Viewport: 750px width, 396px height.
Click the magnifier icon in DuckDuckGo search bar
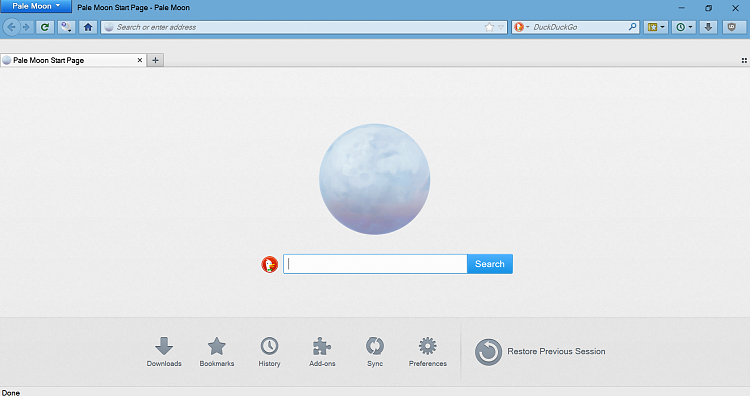(632, 27)
